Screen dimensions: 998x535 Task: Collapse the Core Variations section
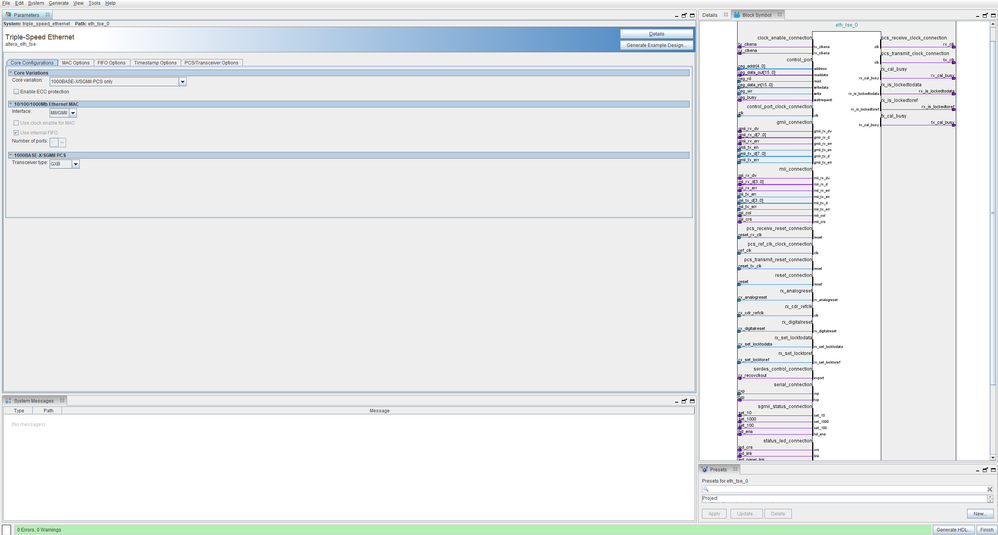[x=10, y=73]
